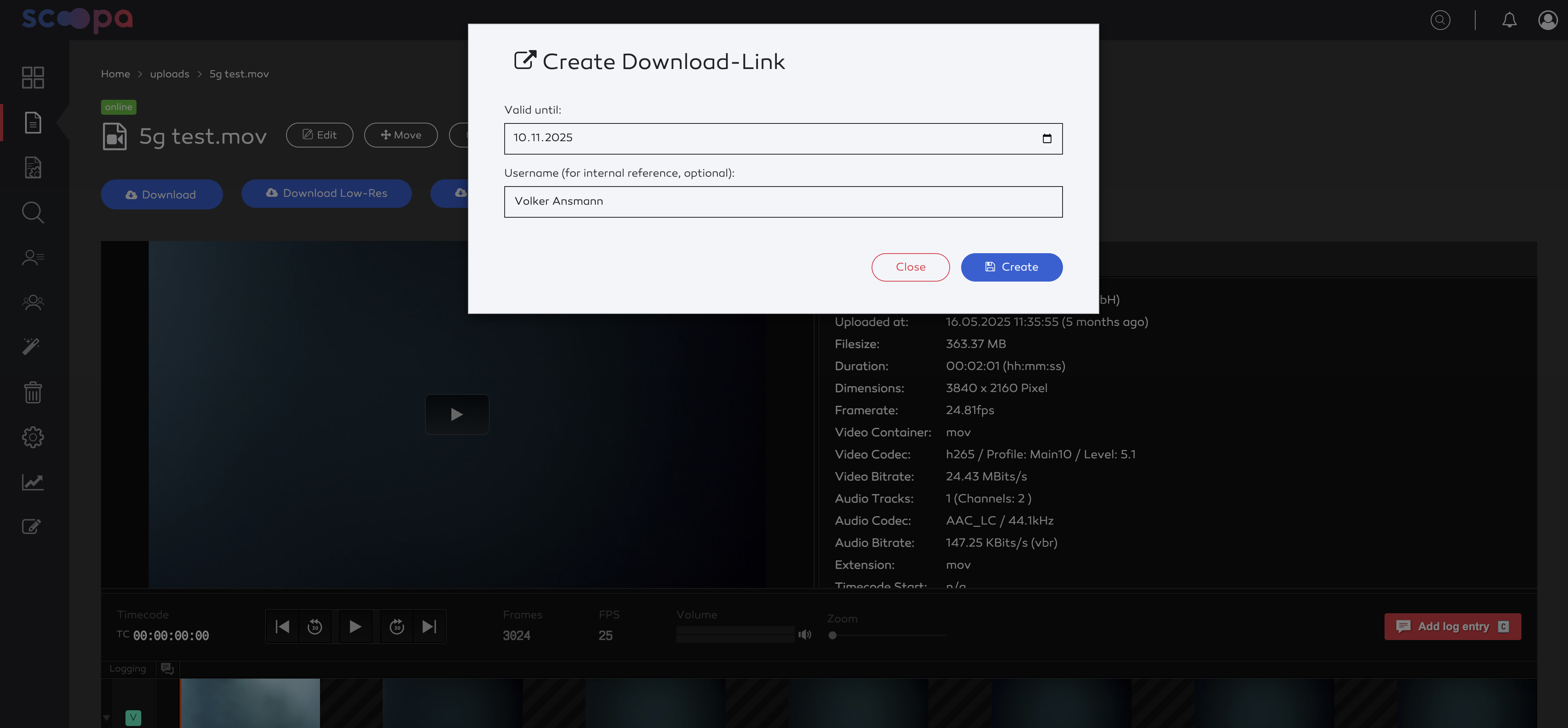This screenshot has height=728, width=1568.
Task: Click the transport play button
Action: click(356, 626)
